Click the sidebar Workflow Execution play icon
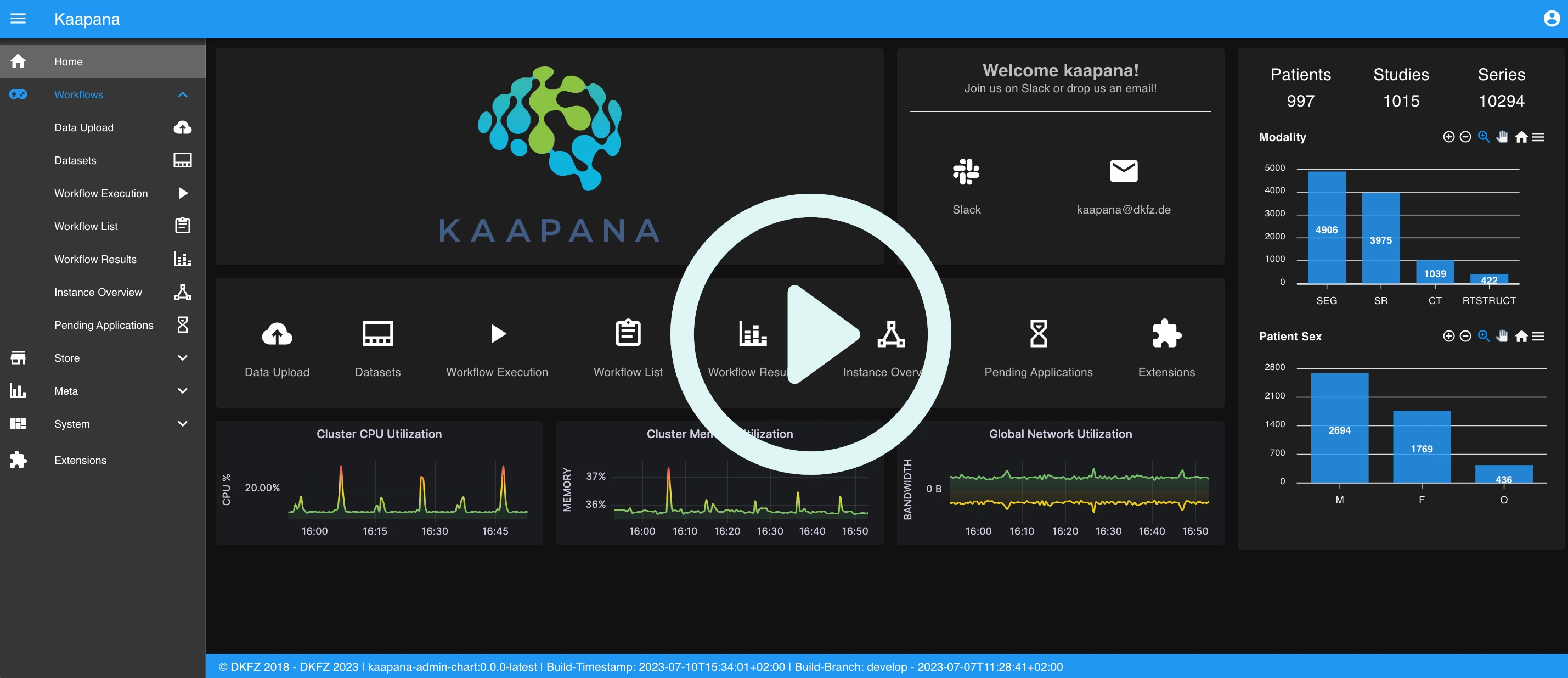This screenshot has height=678, width=1568. (183, 193)
